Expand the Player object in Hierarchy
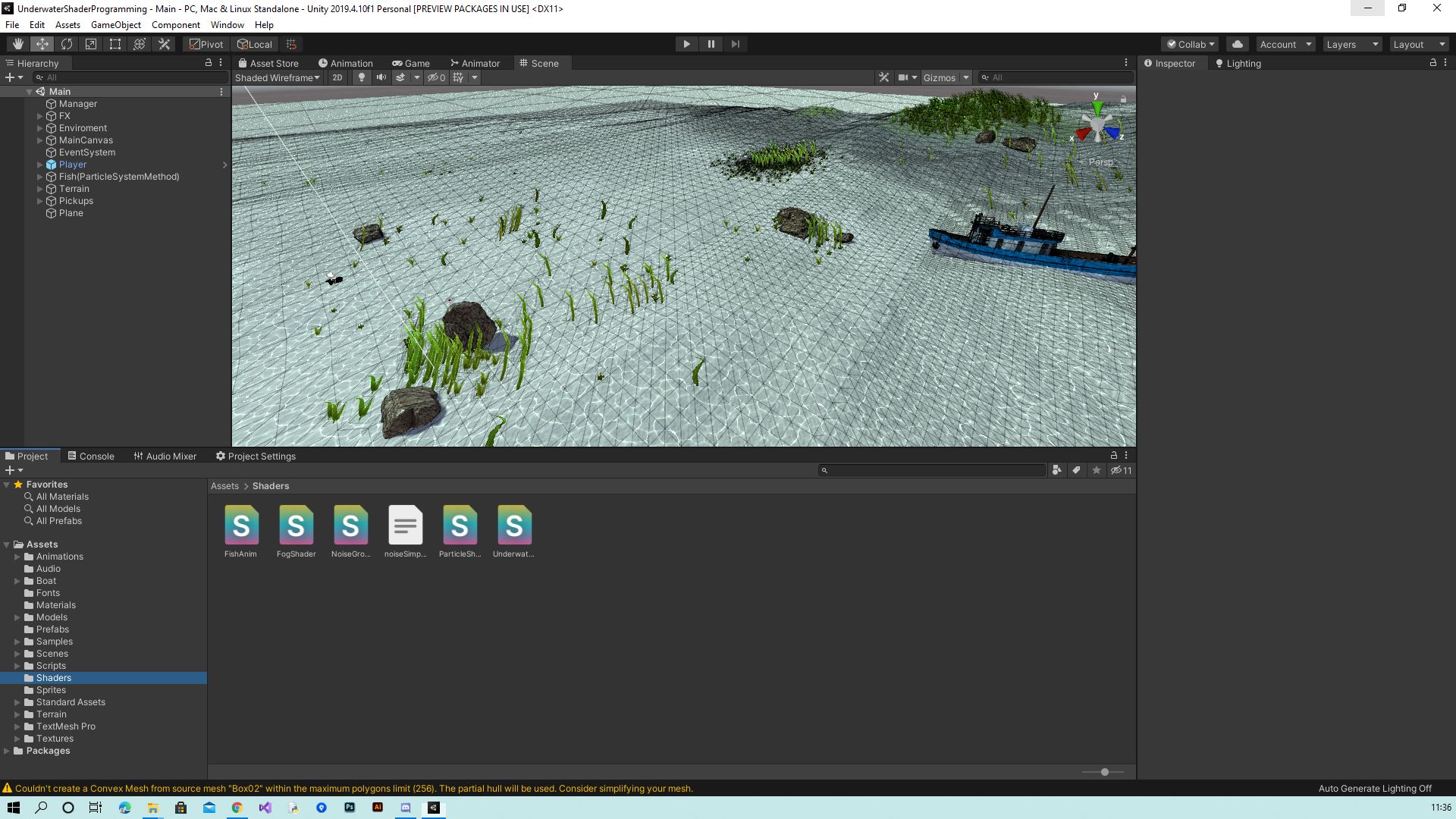1456x819 pixels. (x=40, y=165)
